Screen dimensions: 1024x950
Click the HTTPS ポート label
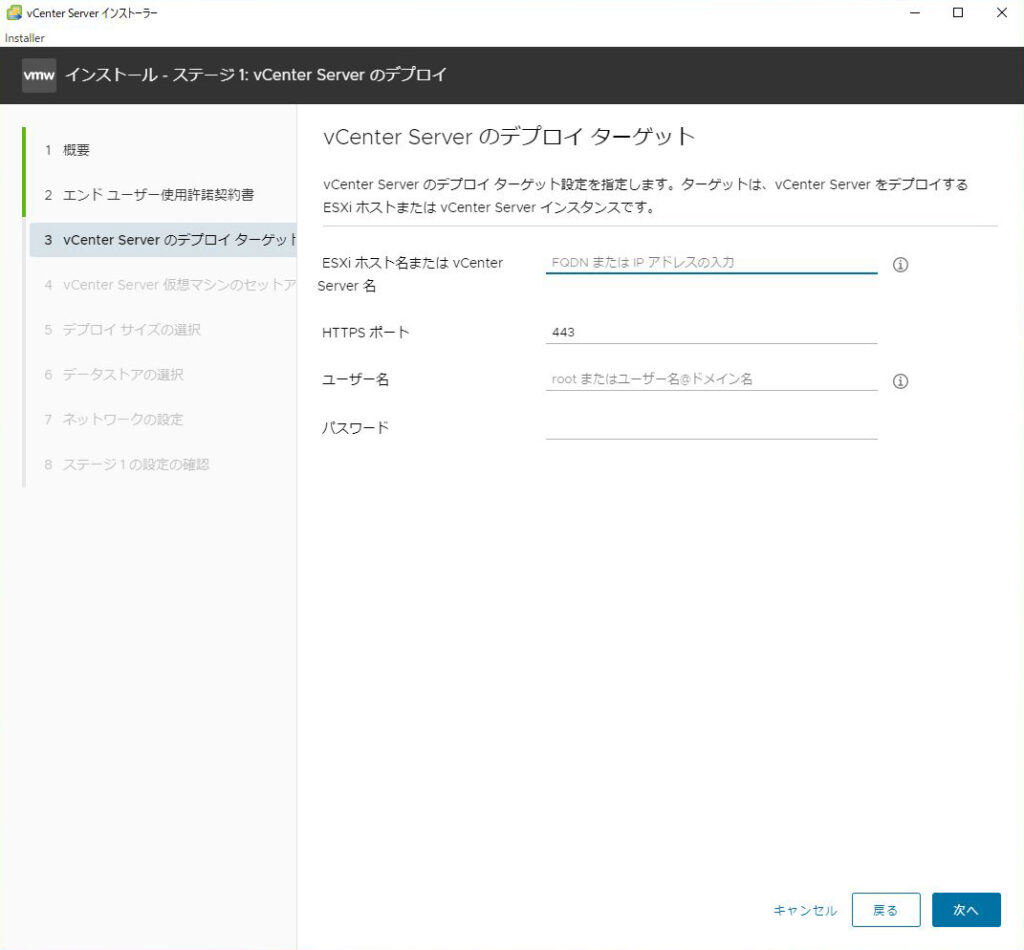[x=365, y=332]
